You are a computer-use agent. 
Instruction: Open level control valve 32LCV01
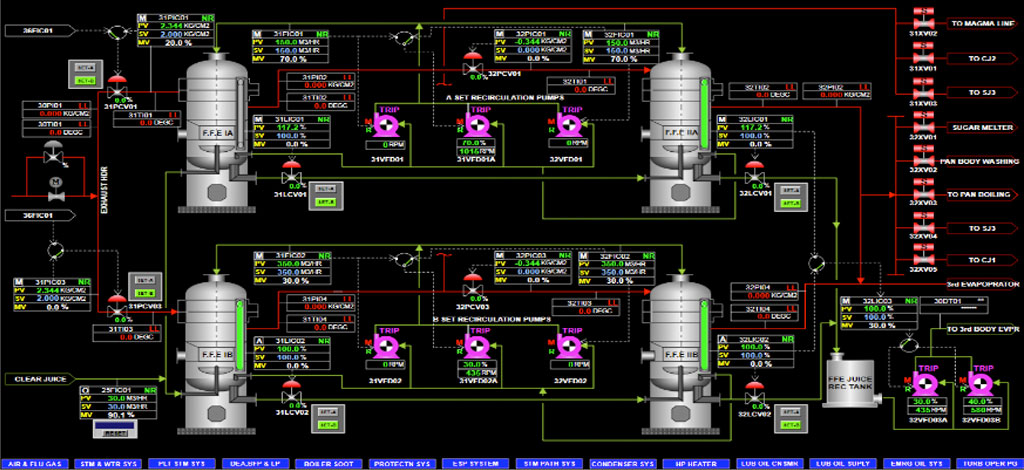(x=756, y=174)
